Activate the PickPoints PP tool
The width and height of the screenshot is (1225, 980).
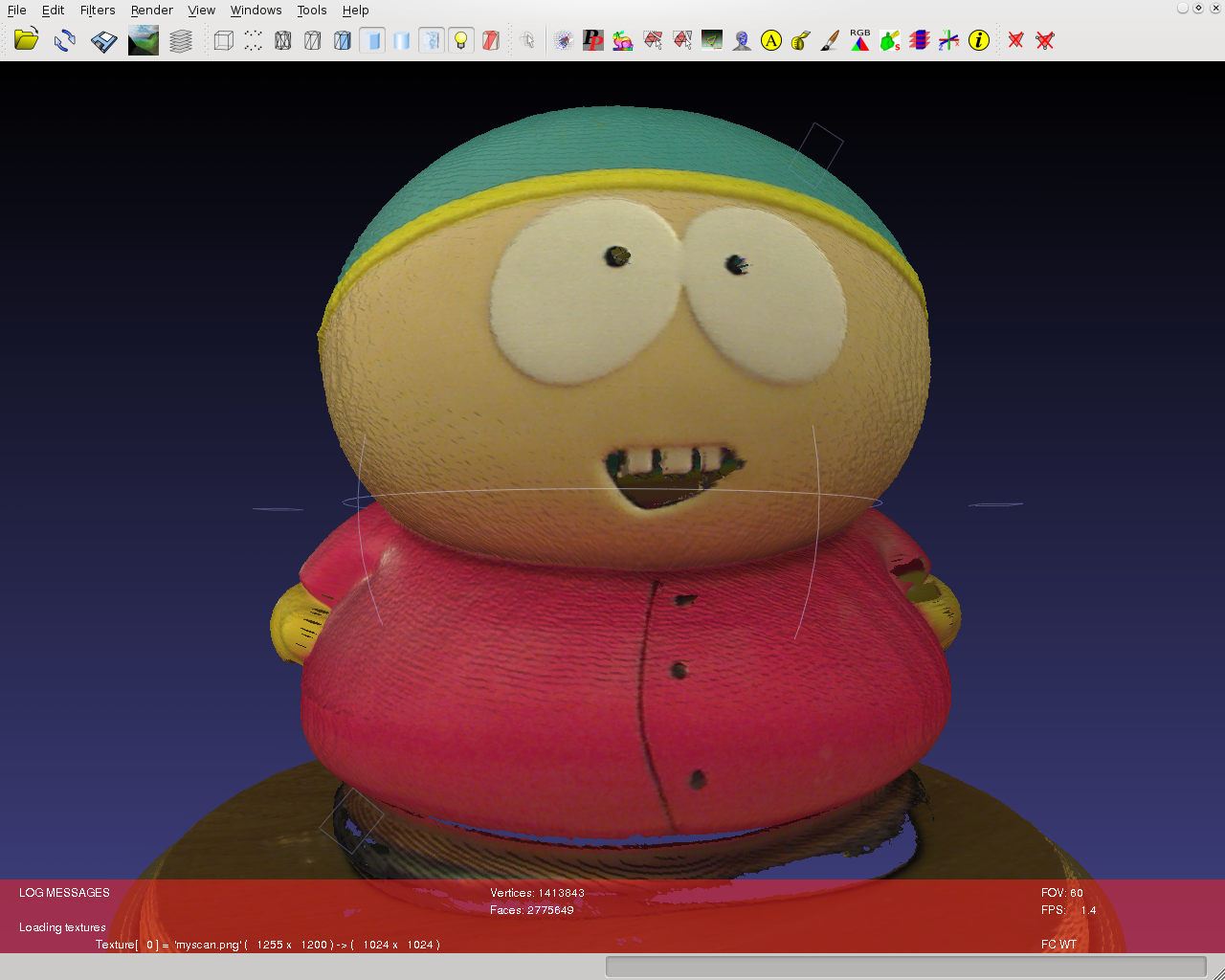(x=593, y=40)
